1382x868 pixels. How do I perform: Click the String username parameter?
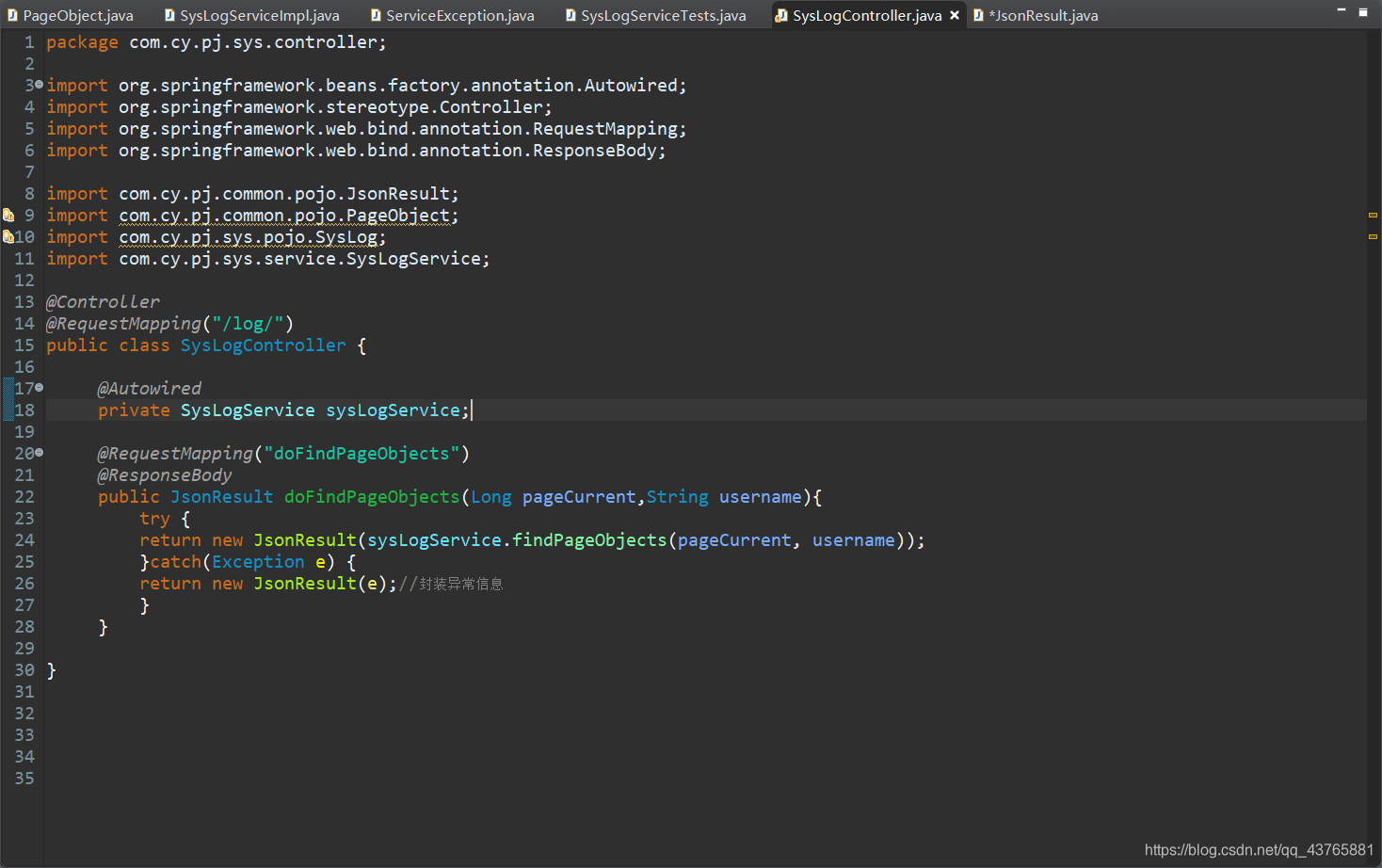coord(724,497)
